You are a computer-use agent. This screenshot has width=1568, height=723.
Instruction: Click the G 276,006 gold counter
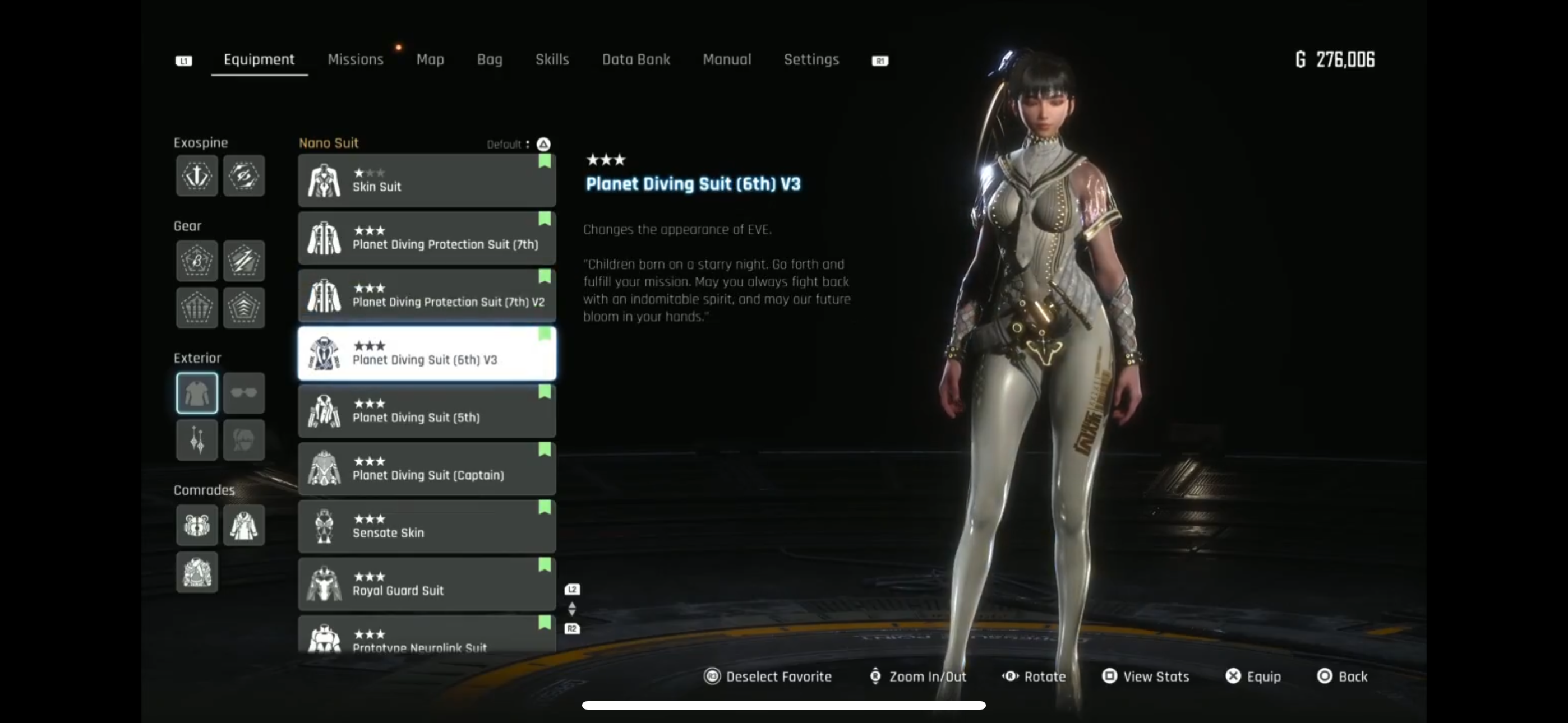(x=1335, y=59)
